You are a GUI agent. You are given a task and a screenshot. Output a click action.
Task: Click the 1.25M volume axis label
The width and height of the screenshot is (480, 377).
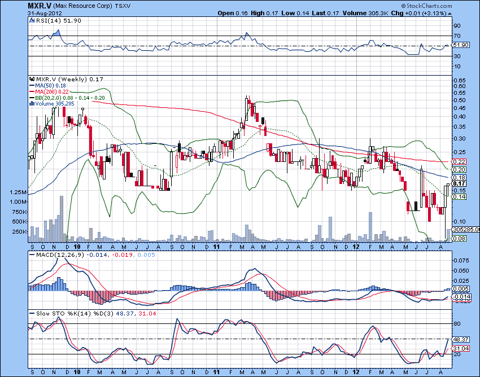coord(19,192)
